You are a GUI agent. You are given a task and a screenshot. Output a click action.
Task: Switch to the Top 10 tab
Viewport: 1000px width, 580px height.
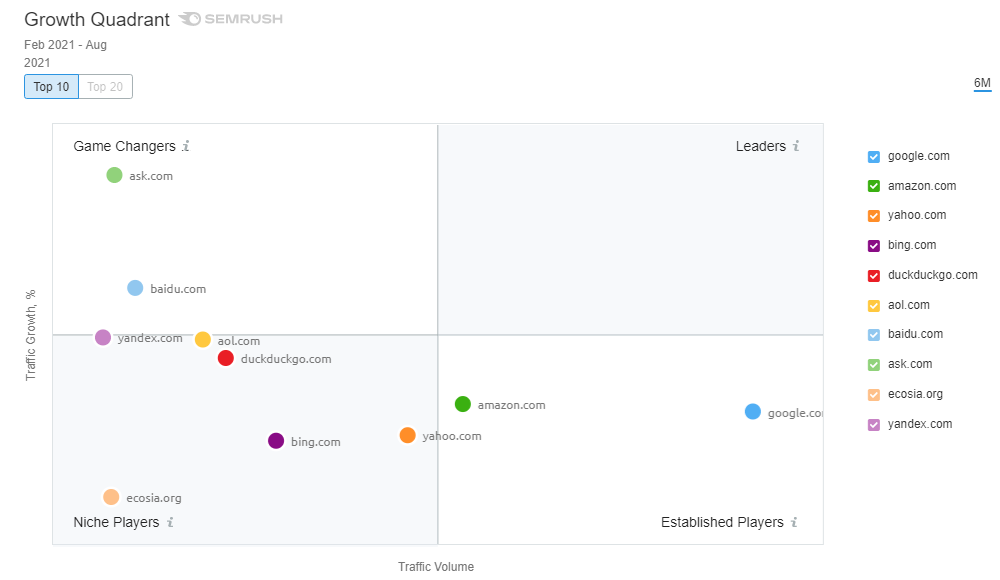point(51,87)
